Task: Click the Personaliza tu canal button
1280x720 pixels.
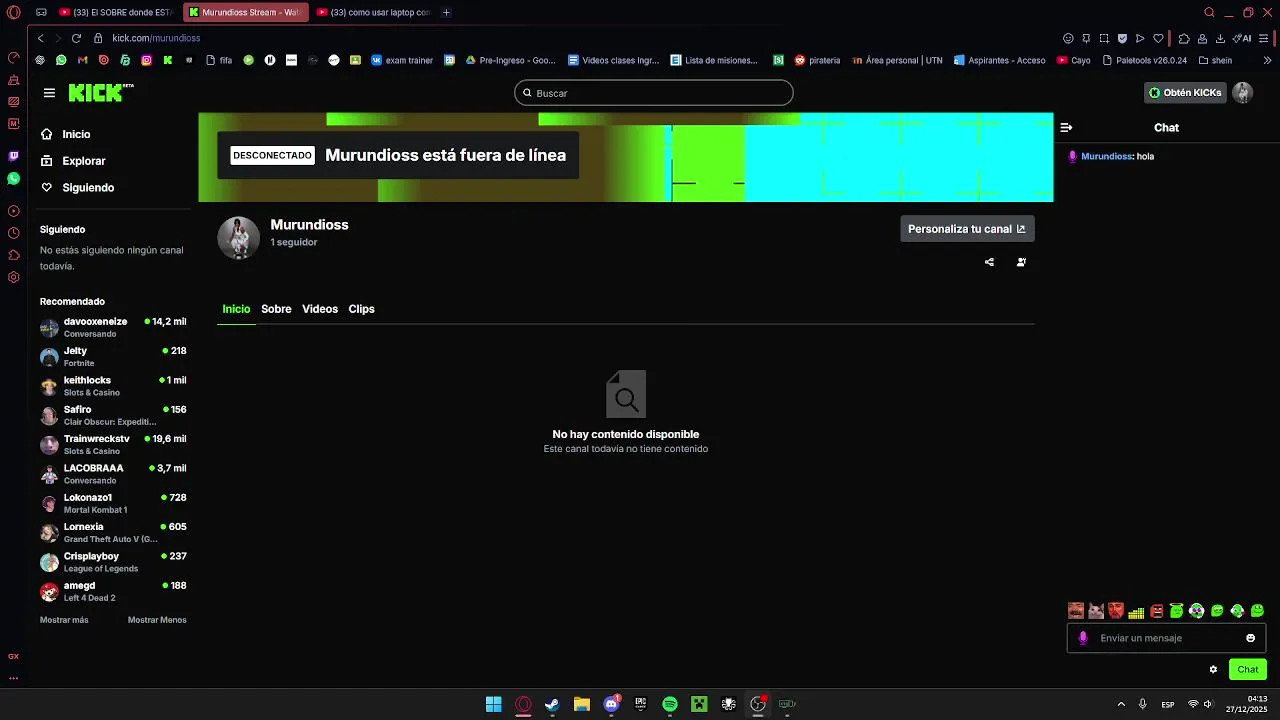Action: [x=967, y=229]
